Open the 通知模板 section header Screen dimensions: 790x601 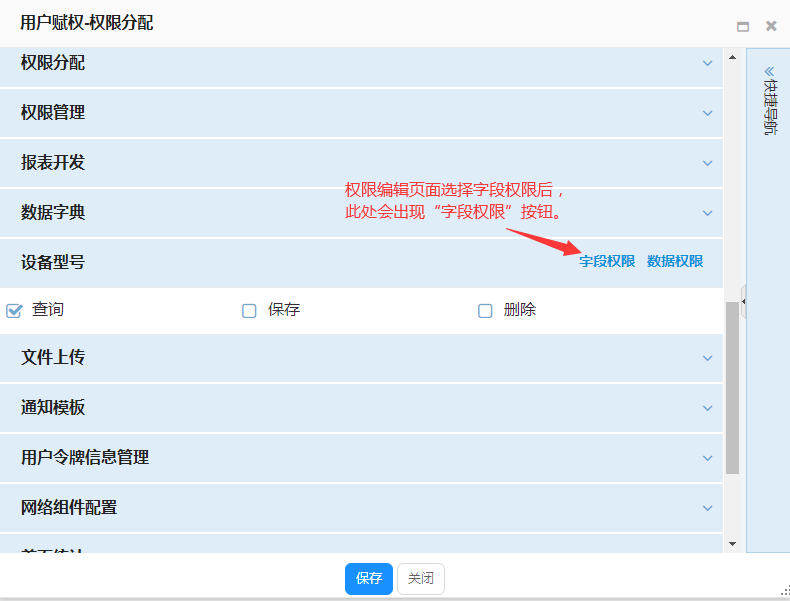(x=360, y=408)
